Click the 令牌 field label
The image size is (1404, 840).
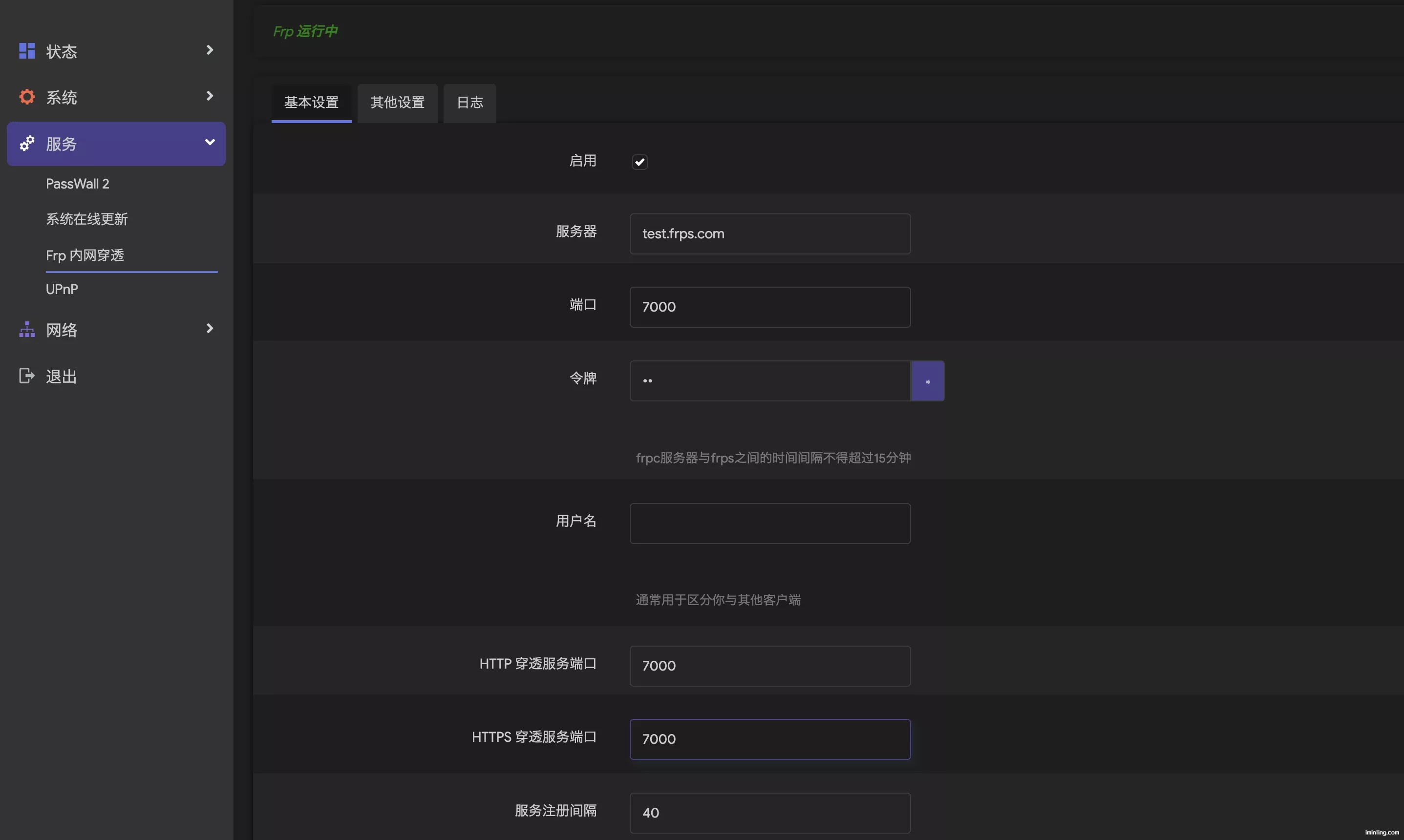[x=582, y=378]
